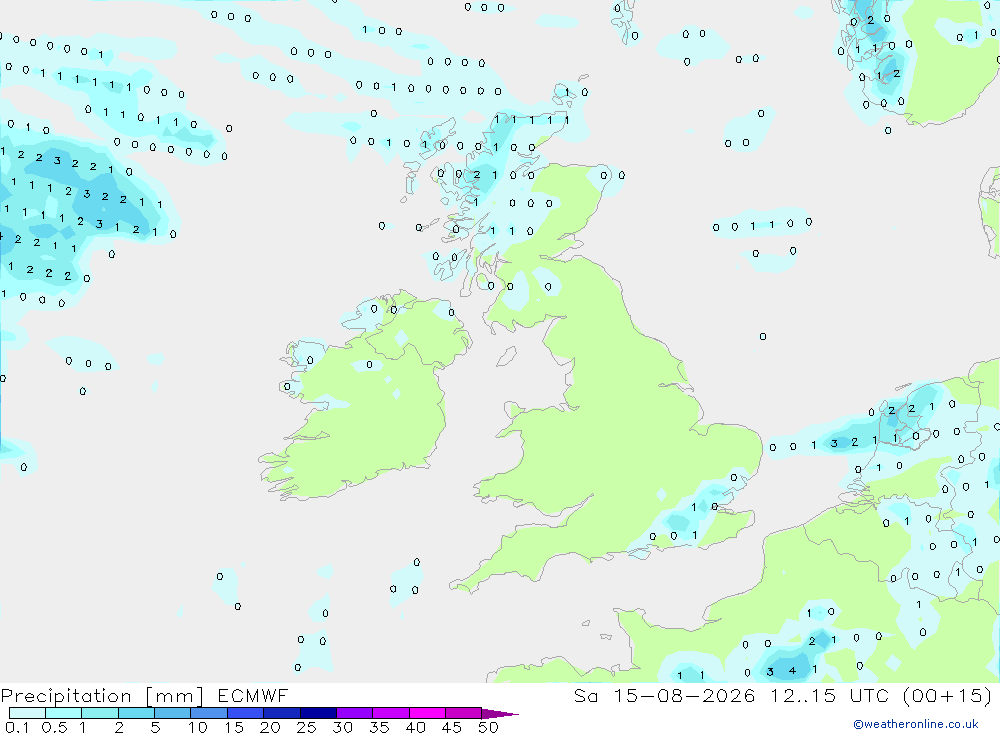Screen dimensions: 1000x733
Task: Click the '45' legend scale value
Action: (x=452, y=727)
